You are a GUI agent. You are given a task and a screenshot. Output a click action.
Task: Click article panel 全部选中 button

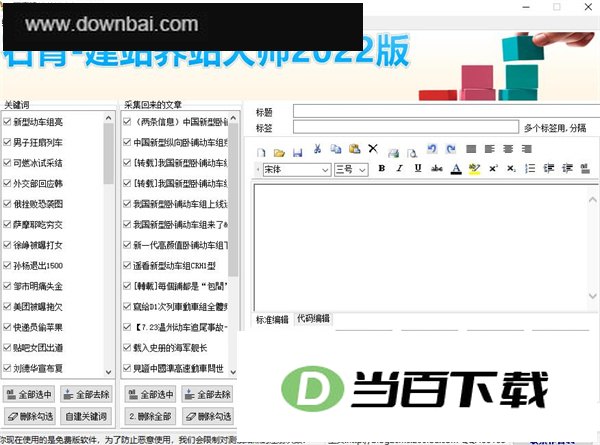coord(150,394)
